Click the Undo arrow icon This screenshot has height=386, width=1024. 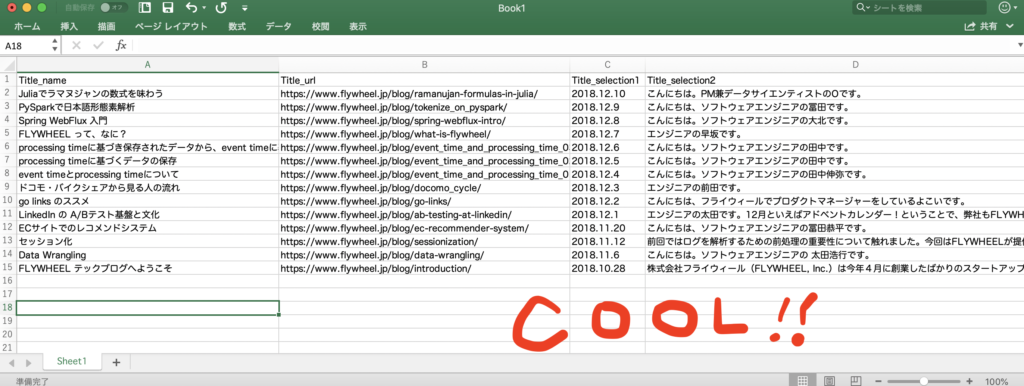(x=191, y=8)
